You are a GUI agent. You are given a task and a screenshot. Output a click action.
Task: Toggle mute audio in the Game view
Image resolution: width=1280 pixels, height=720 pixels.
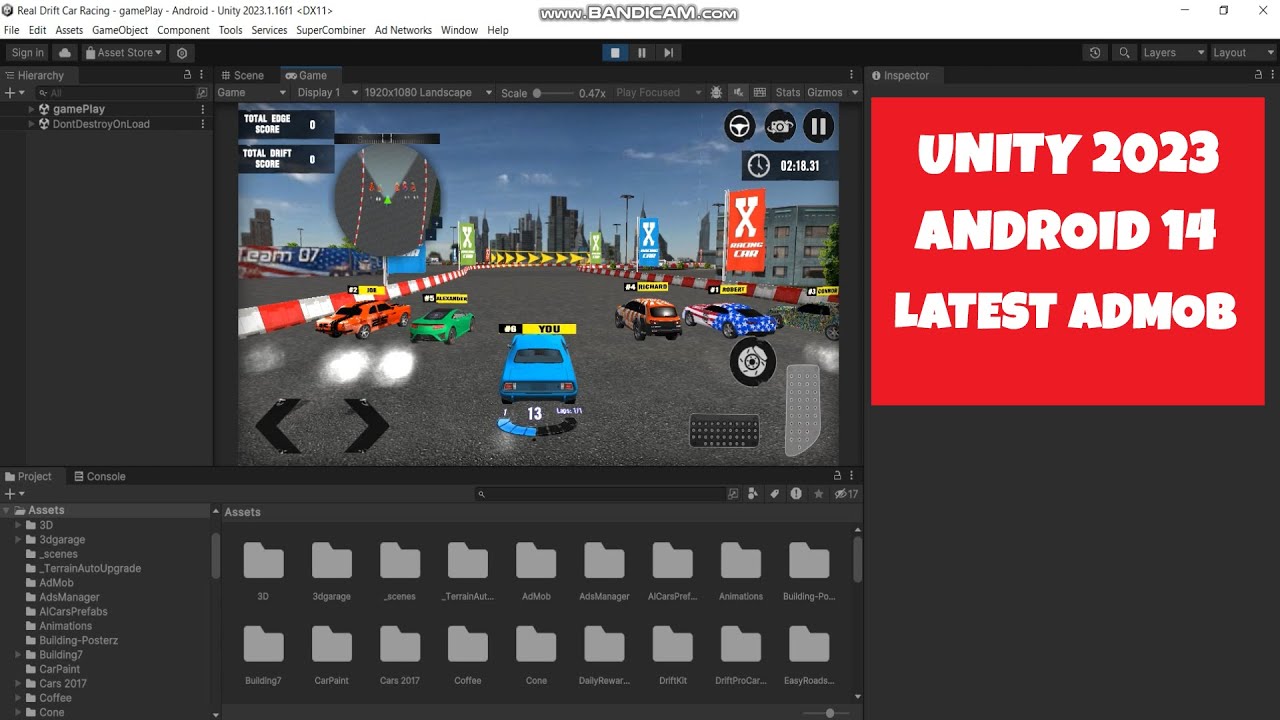[738, 92]
